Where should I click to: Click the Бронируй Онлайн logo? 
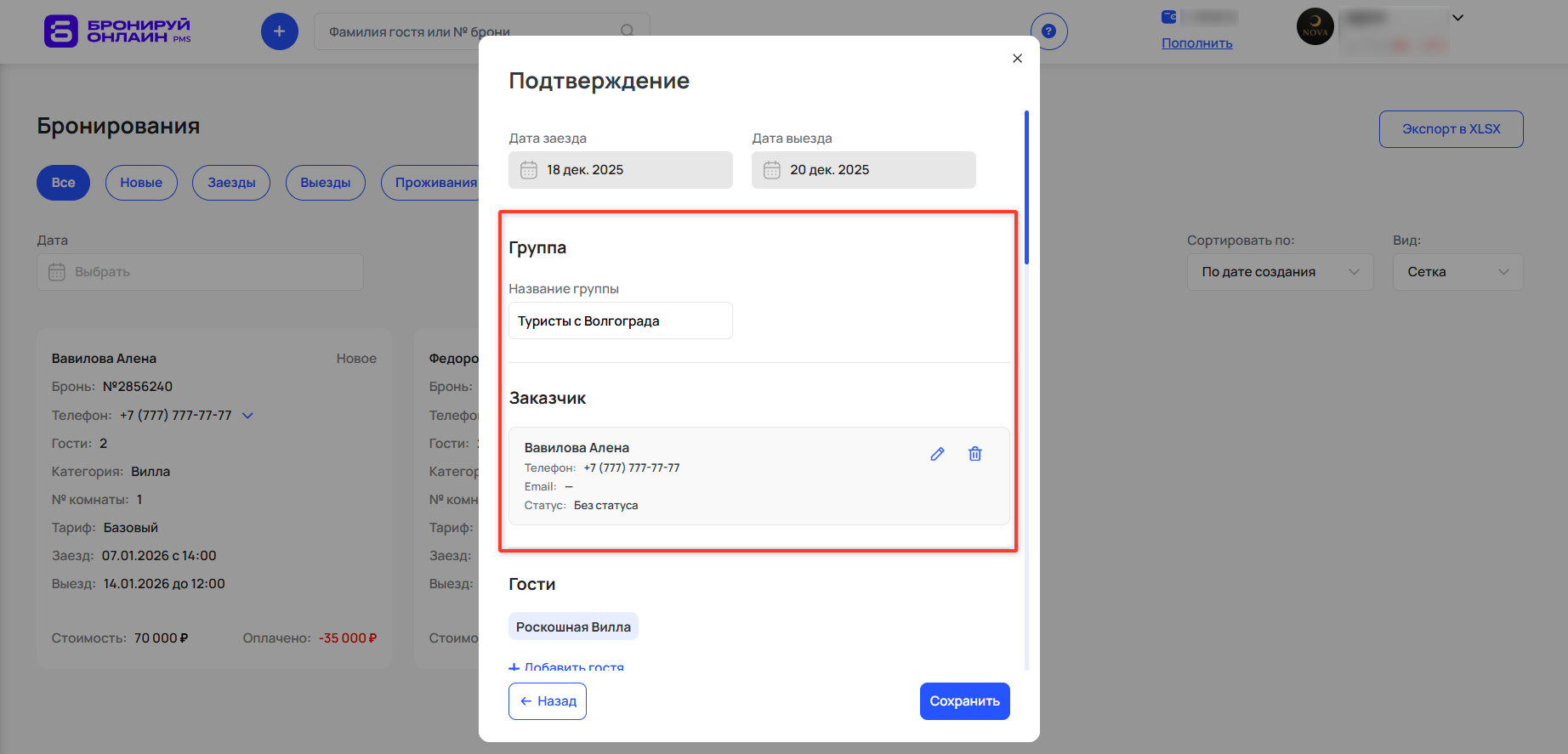click(117, 31)
